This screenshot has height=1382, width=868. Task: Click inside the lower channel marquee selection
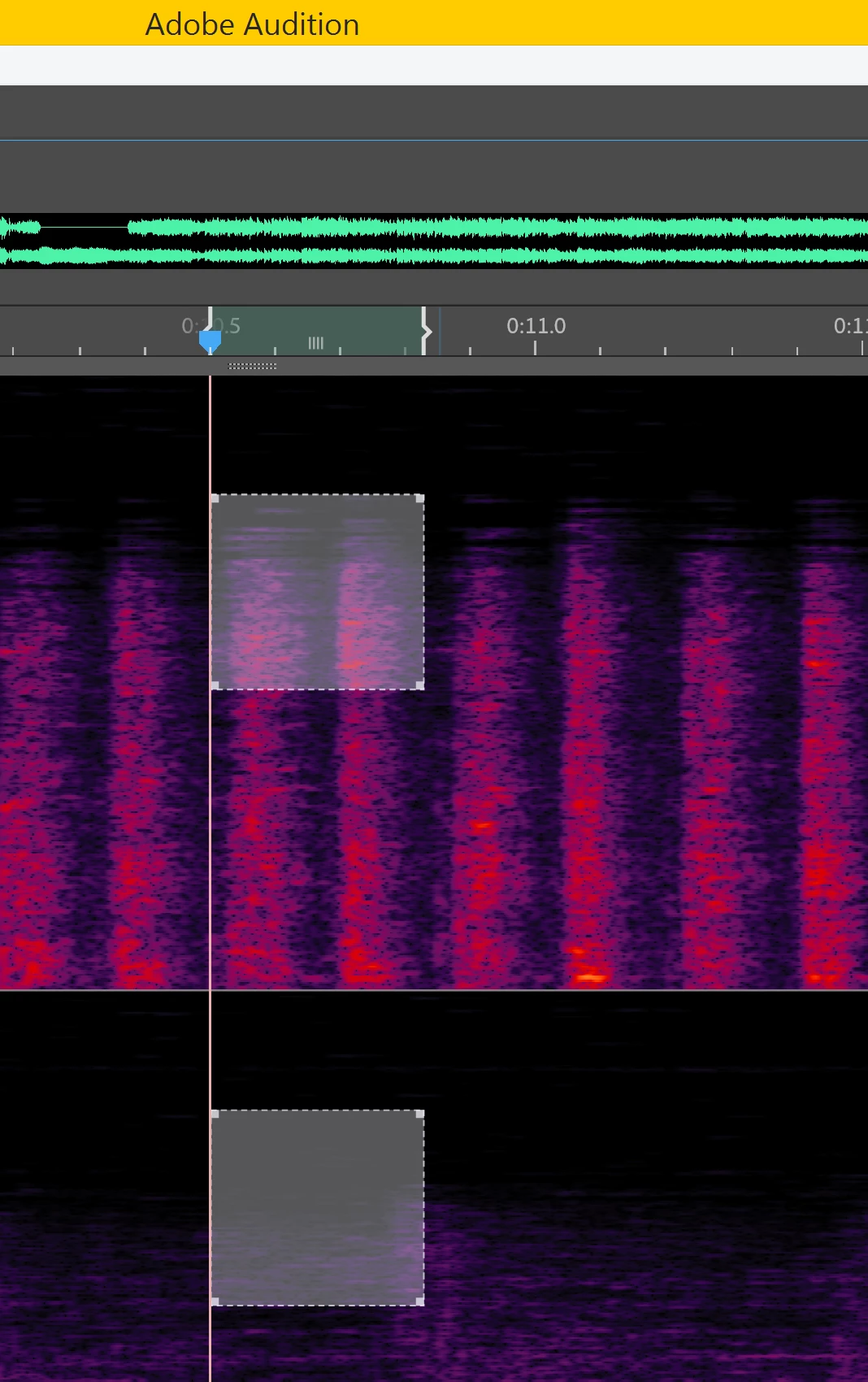pos(318,1208)
